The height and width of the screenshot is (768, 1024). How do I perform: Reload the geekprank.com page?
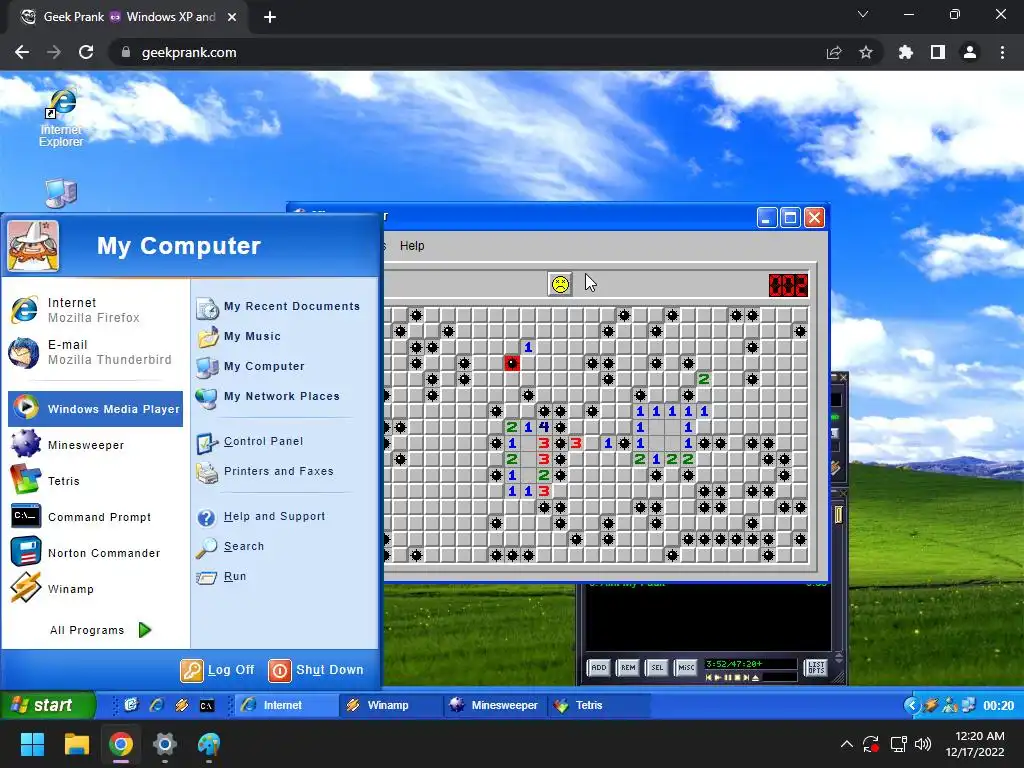coord(86,52)
